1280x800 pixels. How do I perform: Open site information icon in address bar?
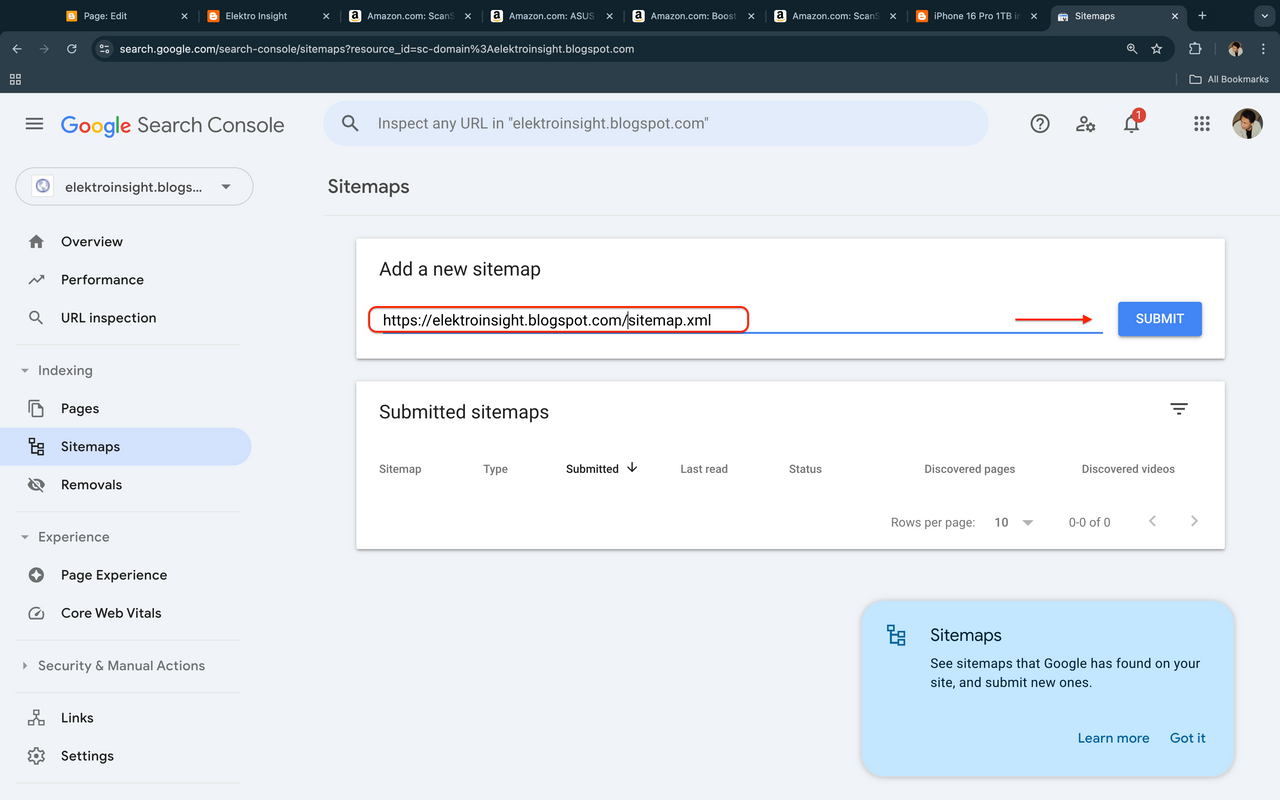tap(104, 48)
